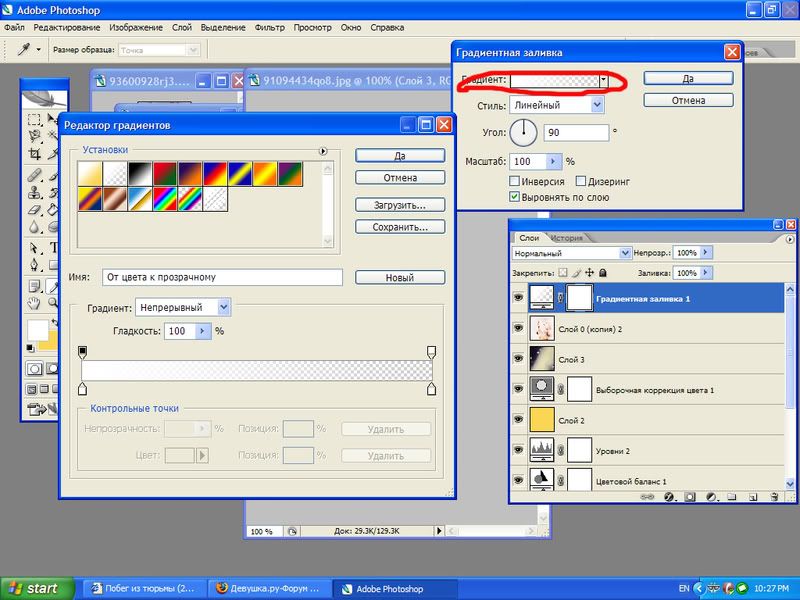
Task: Uncheck Выровнять по слою
Action: (514, 197)
